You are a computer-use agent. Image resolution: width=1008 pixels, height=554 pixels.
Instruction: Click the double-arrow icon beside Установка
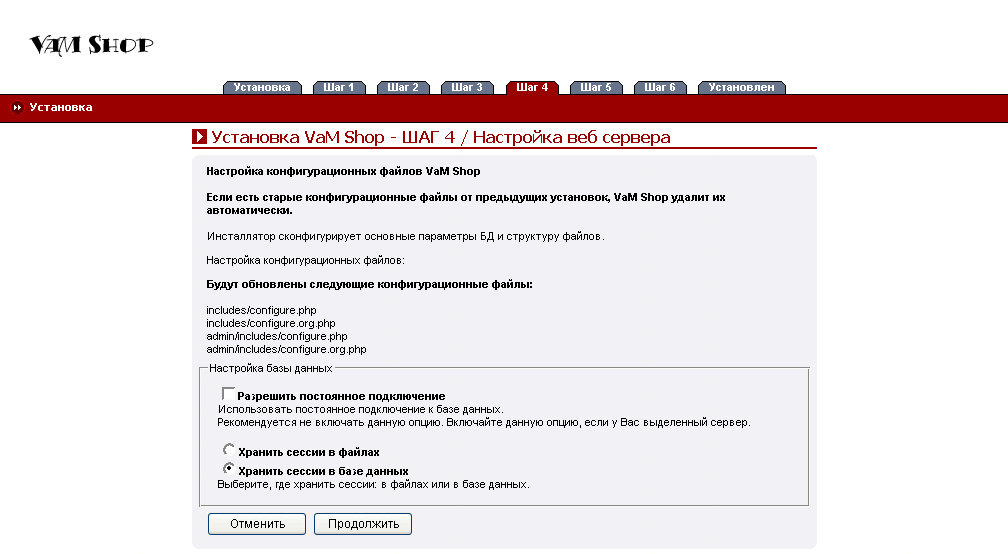click(17, 107)
